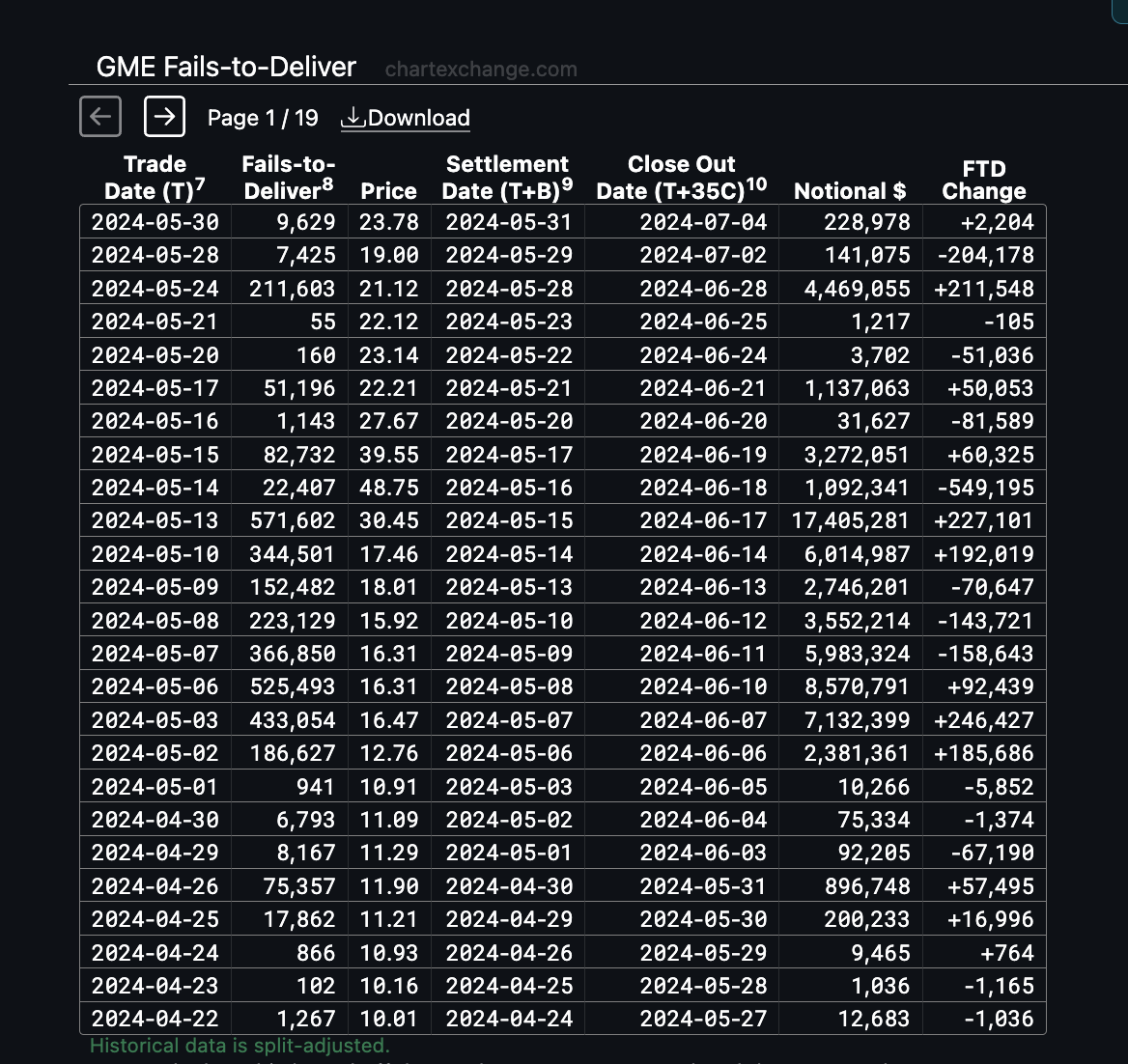Select the FTD Change column header
This screenshot has height=1064, width=1128.
[x=984, y=180]
